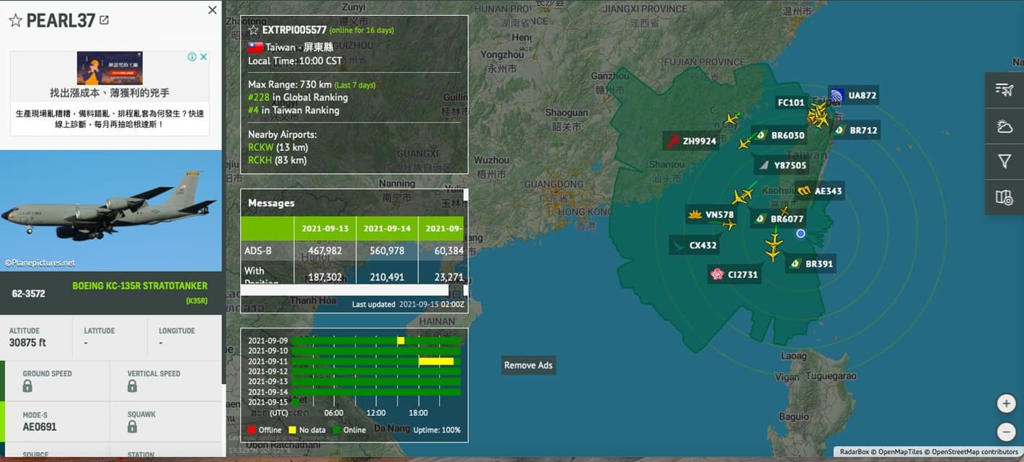Viewport: 1024px width, 462px height.
Task: Click the #228 global ranking link
Action: 258,97
